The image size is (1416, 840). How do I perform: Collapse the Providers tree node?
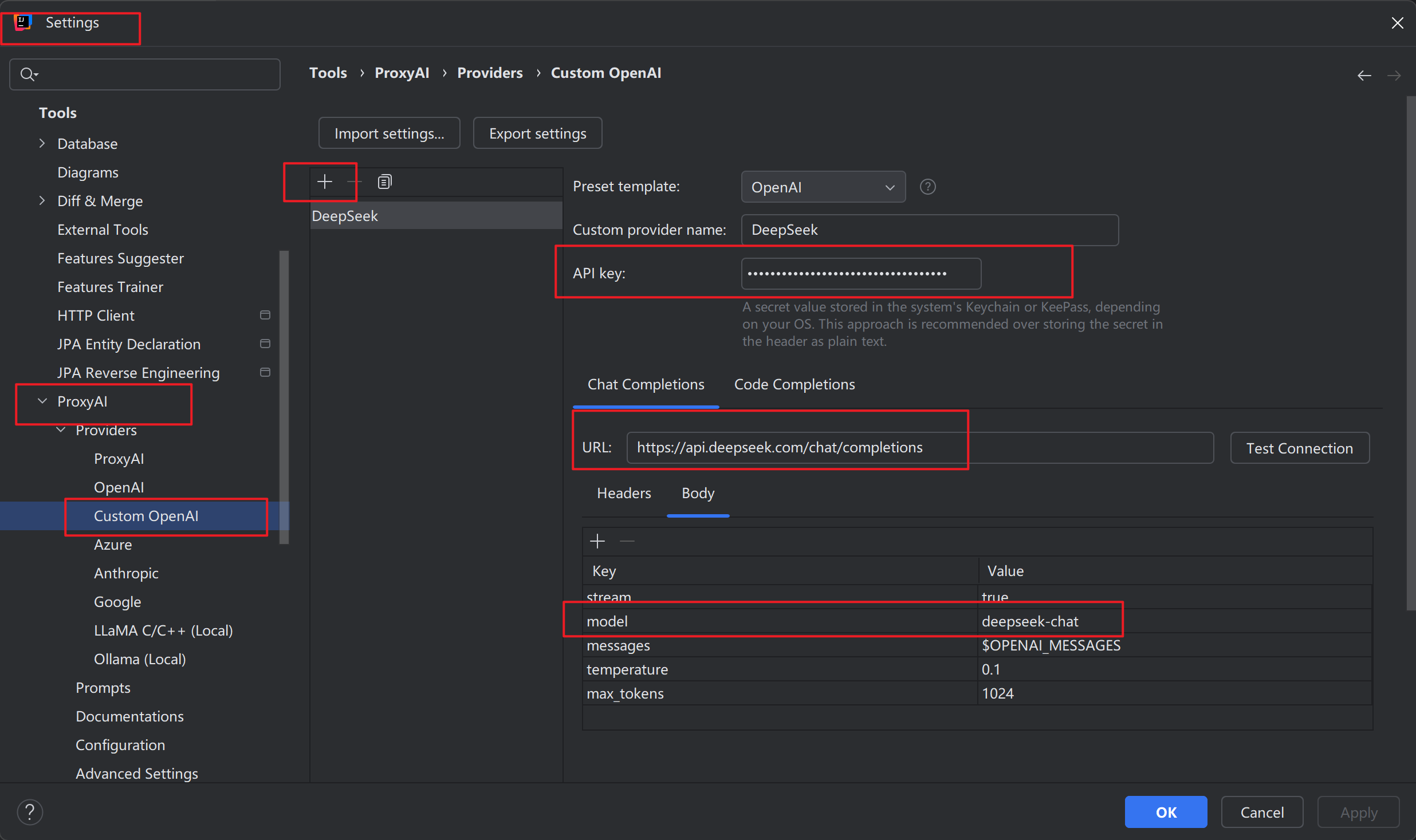coord(61,430)
